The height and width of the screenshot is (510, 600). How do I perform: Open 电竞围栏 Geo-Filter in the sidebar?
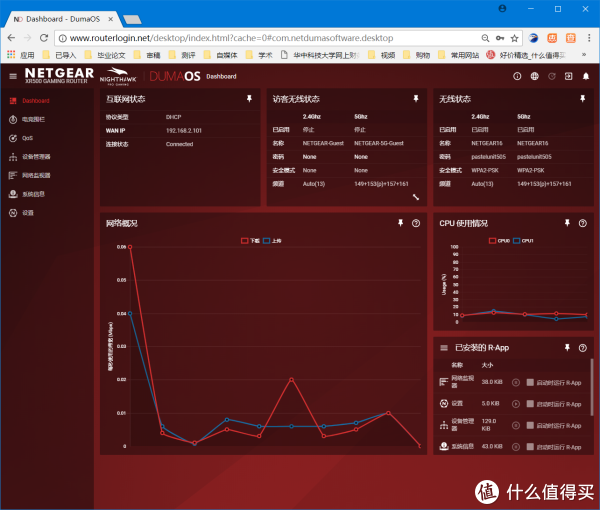27,119
